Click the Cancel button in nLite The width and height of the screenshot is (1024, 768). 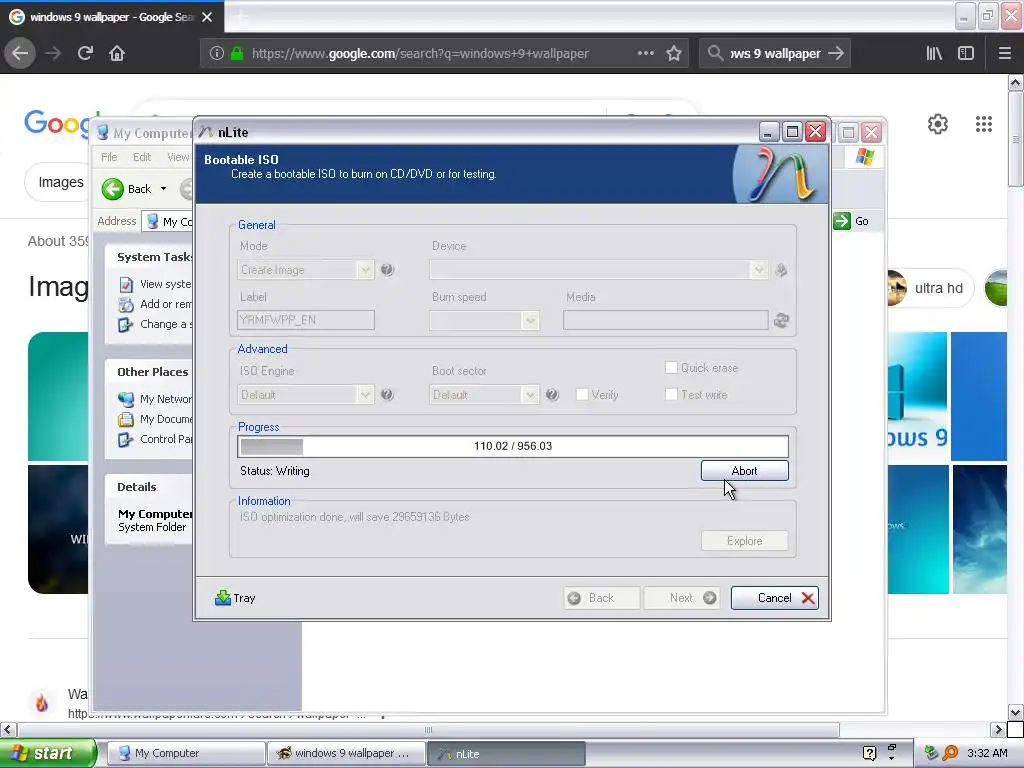point(775,598)
